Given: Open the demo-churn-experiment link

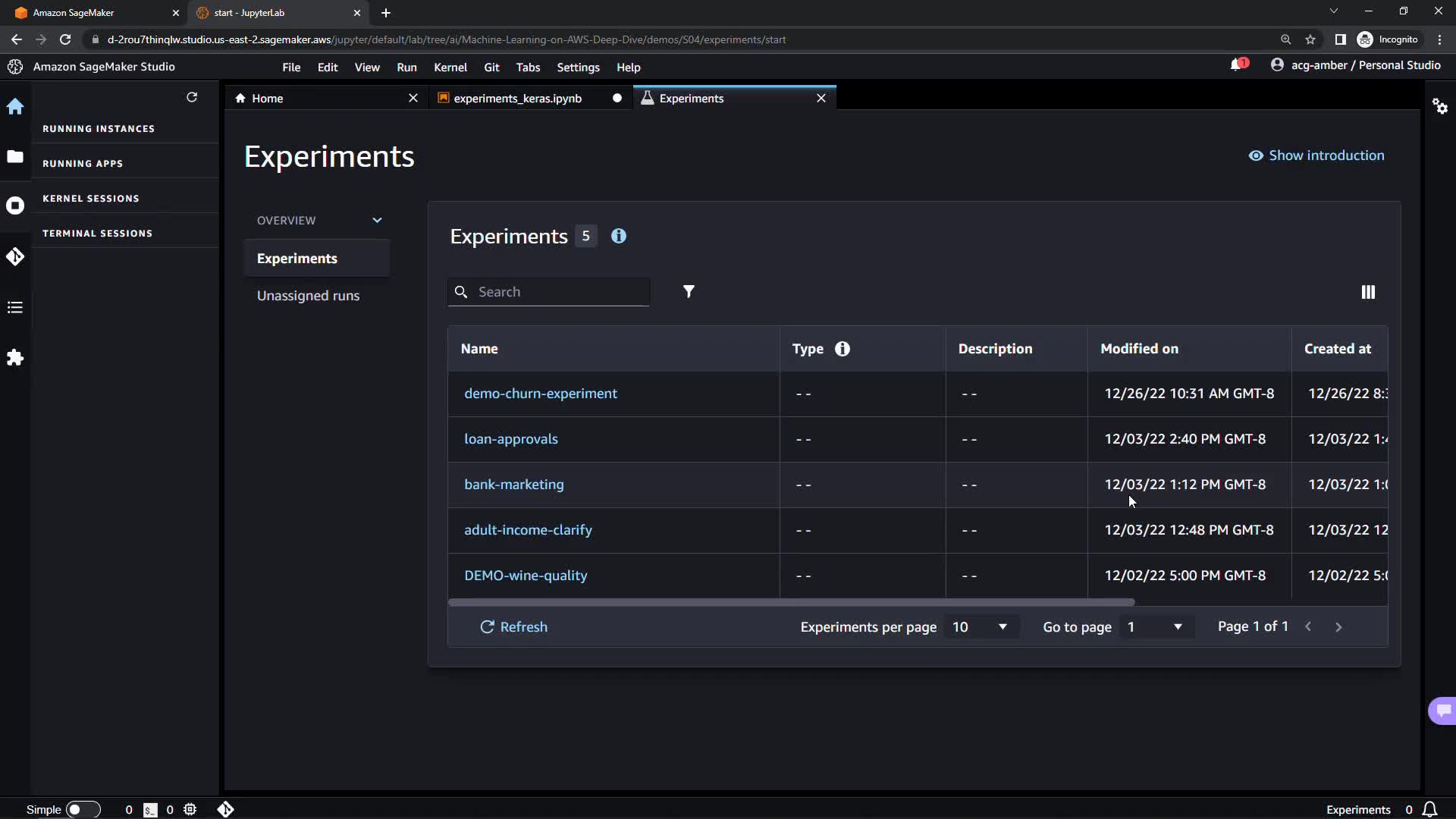Looking at the screenshot, I should (x=540, y=394).
